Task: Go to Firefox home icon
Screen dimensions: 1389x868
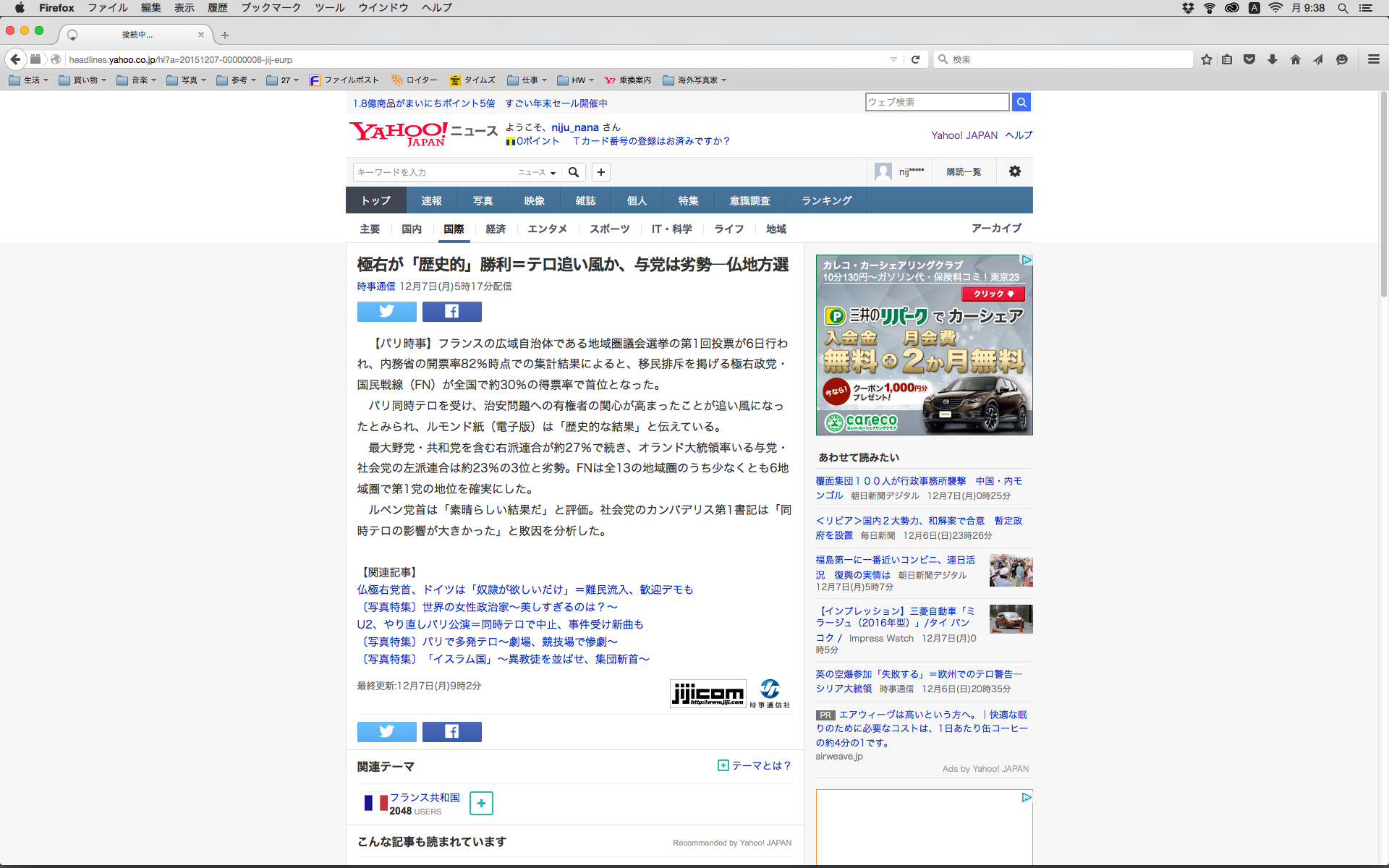Action: point(1295,59)
